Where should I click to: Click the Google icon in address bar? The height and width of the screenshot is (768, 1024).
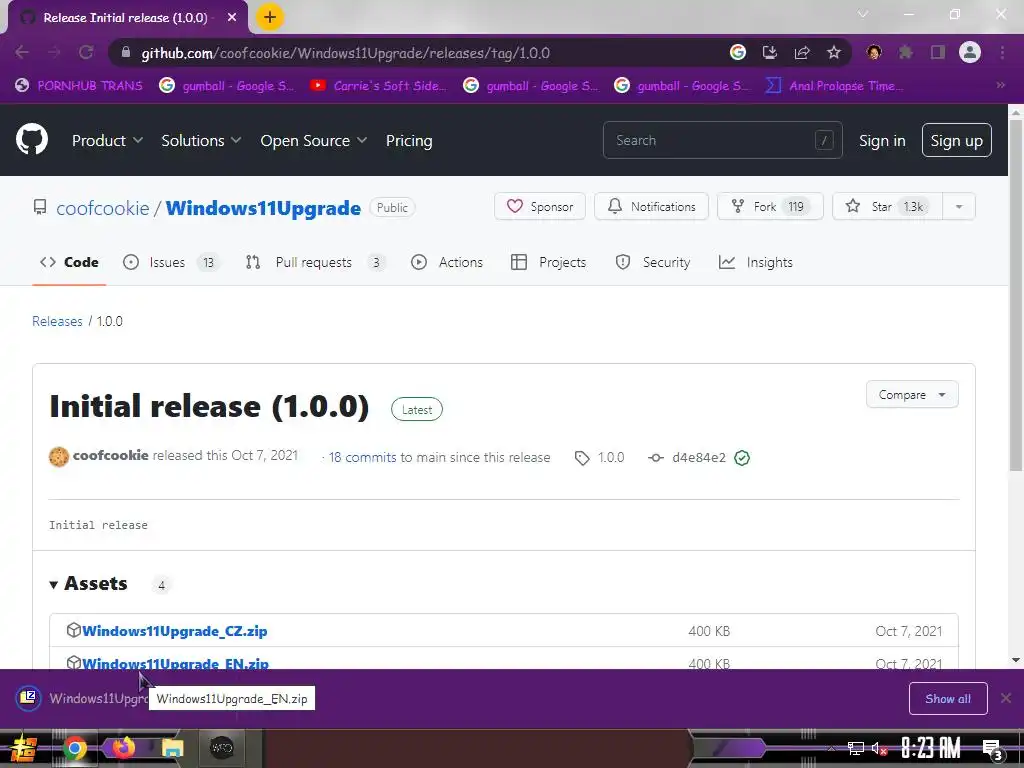click(x=737, y=52)
